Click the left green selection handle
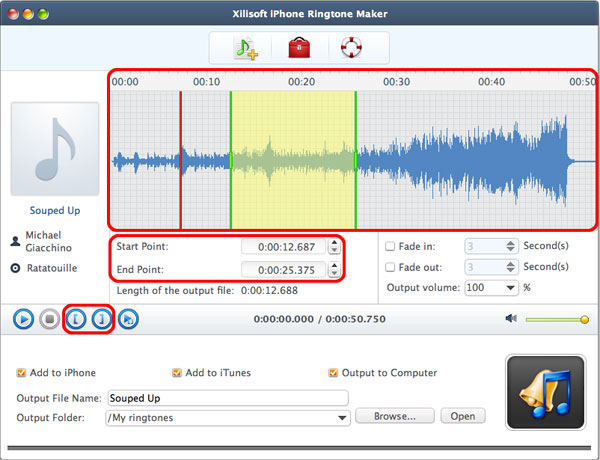Viewport: 600px width, 460px height. coord(231,160)
